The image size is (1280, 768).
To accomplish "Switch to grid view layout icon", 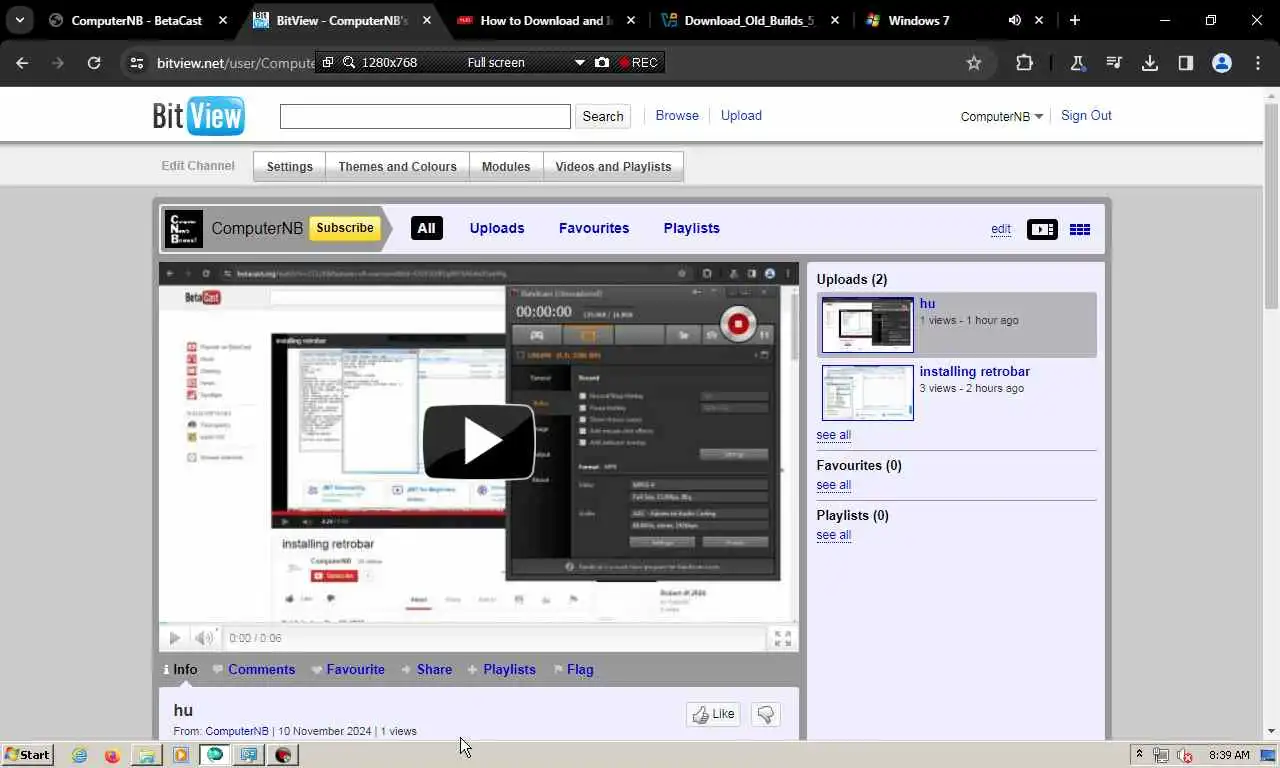I will point(1080,229).
